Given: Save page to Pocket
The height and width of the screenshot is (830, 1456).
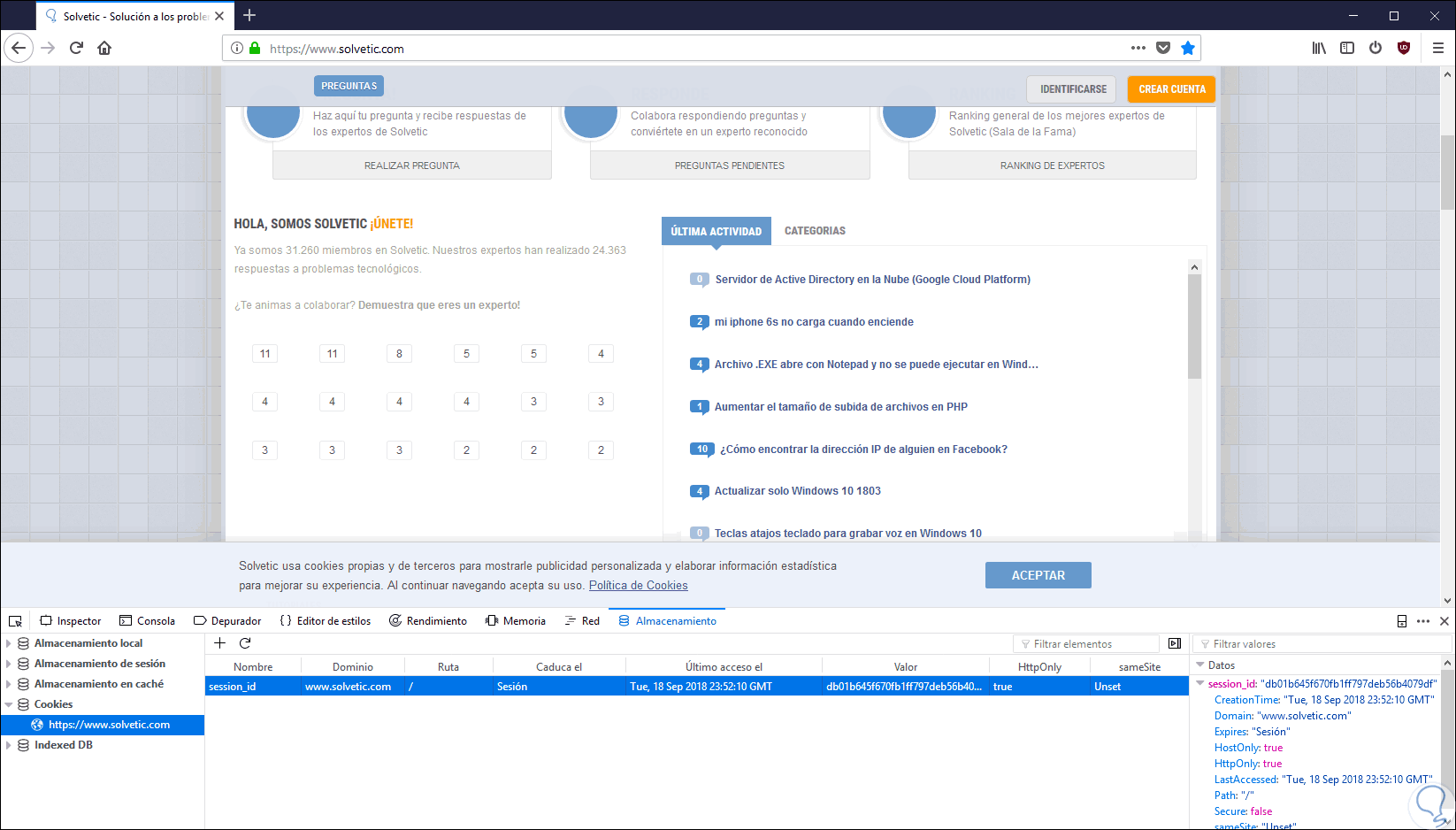Looking at the screenshot, I should (1163, 48).
